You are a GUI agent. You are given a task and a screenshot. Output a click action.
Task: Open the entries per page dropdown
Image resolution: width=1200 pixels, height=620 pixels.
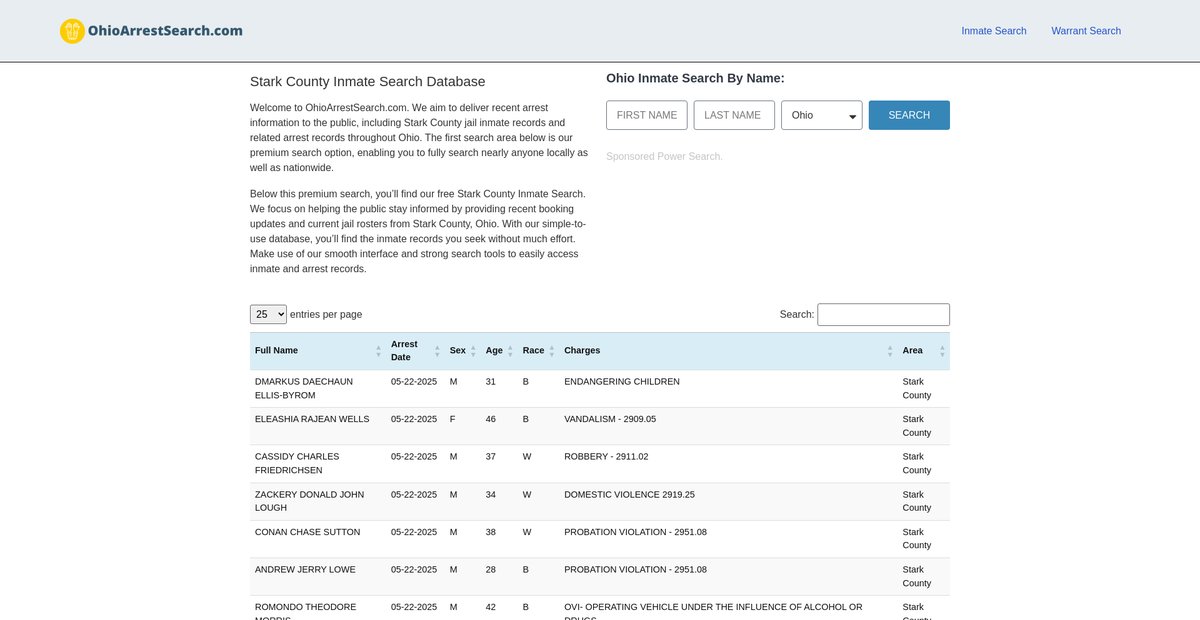pos(268,314)
